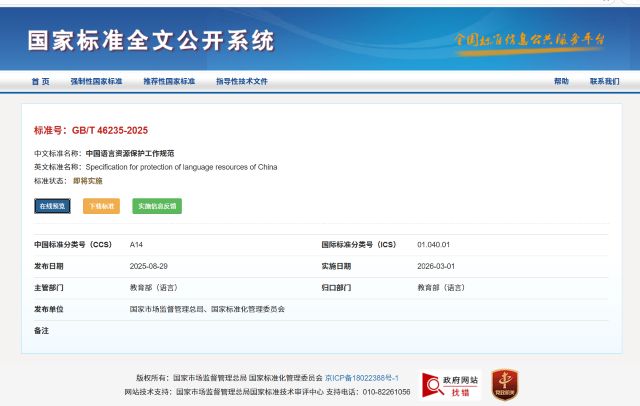Viewport: 640px width, 406px height.
Task: Select 指导性技术文件 in navigation
Action: pyautogui.click(x=241, y=81)
